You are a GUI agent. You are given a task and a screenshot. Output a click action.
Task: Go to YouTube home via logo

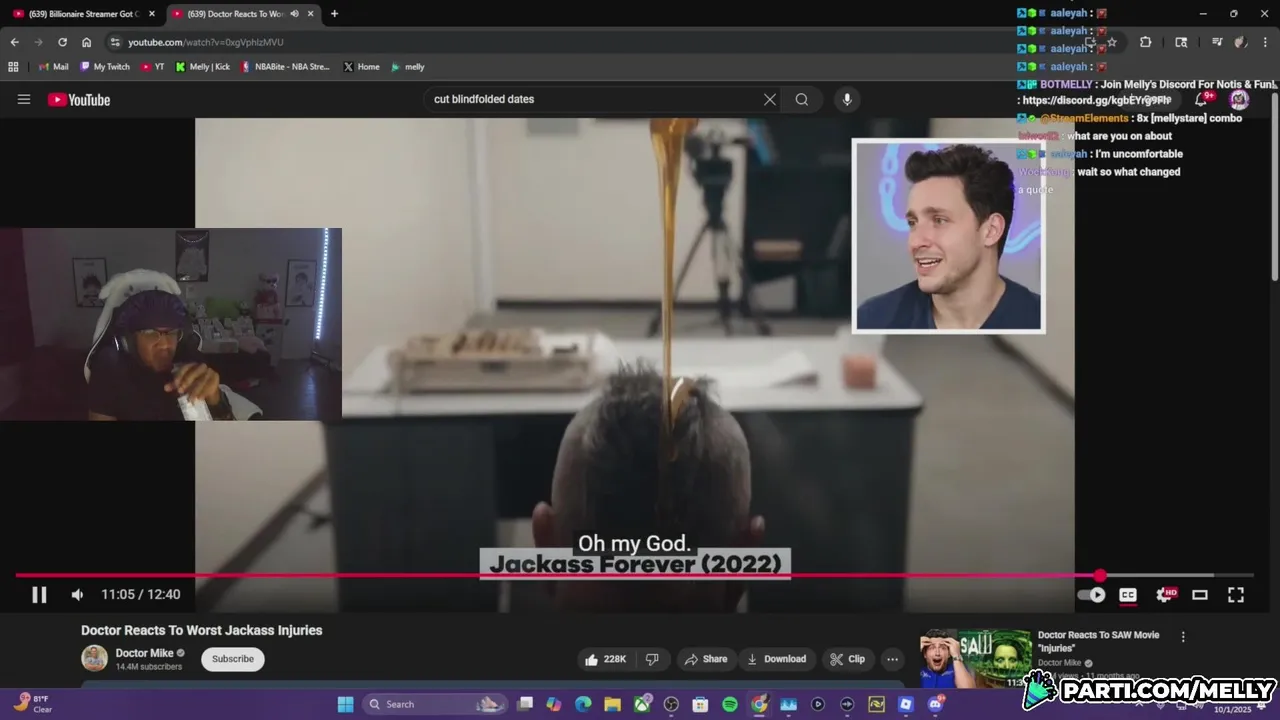pos(79,99)
